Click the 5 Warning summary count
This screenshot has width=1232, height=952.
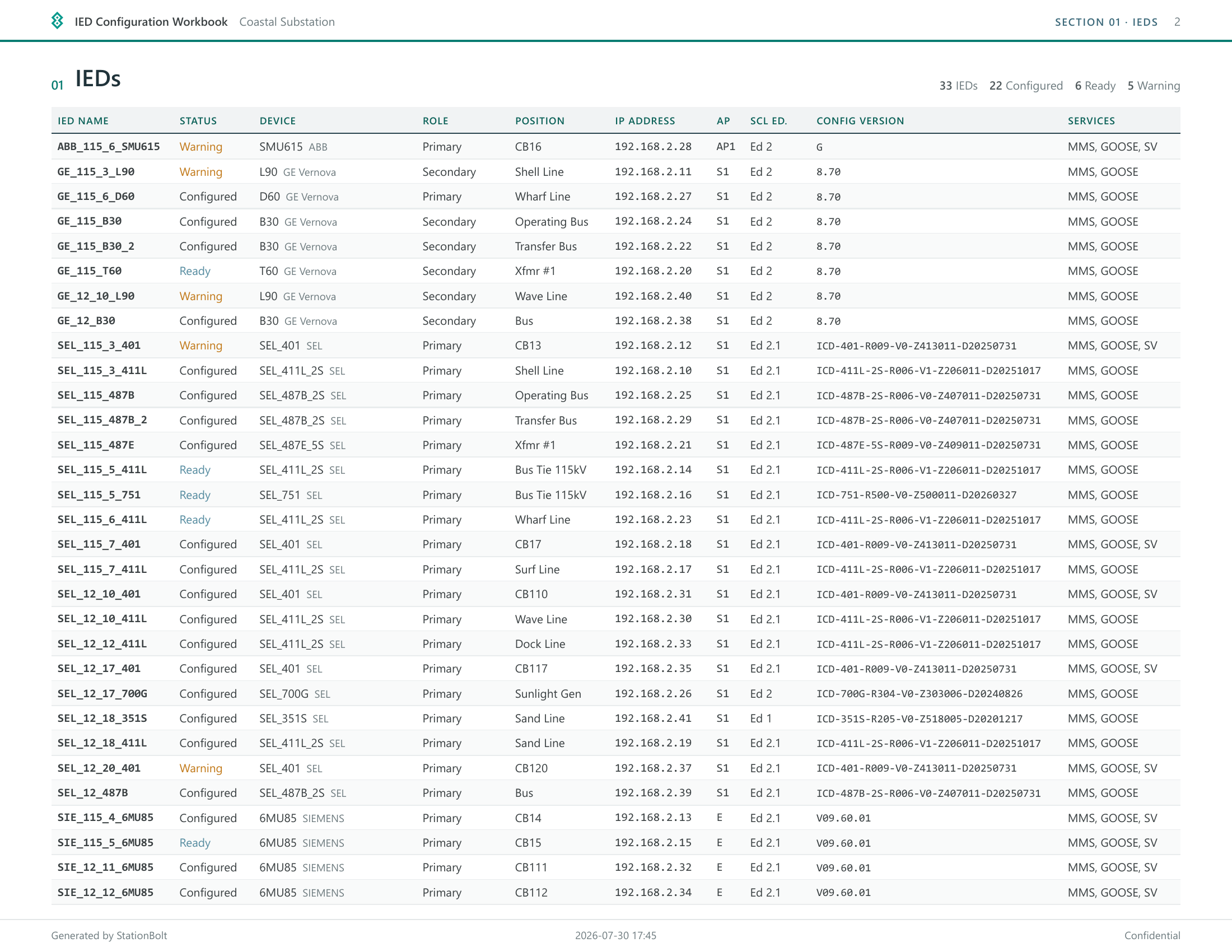1153,86
